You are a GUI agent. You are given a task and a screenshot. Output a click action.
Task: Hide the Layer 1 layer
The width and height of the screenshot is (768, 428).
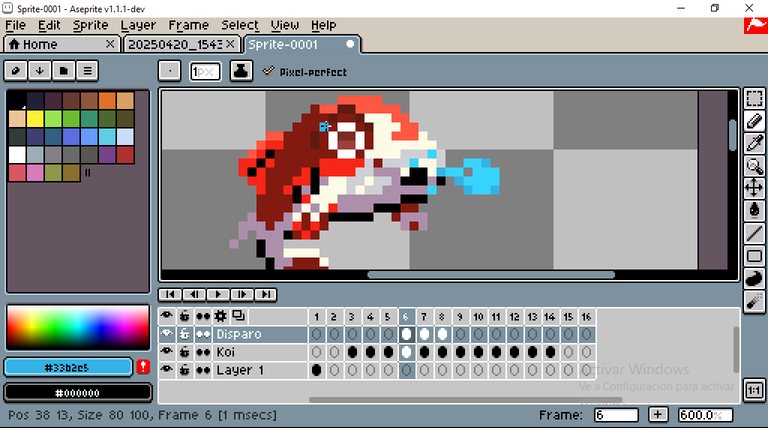(x=167, y=370)
